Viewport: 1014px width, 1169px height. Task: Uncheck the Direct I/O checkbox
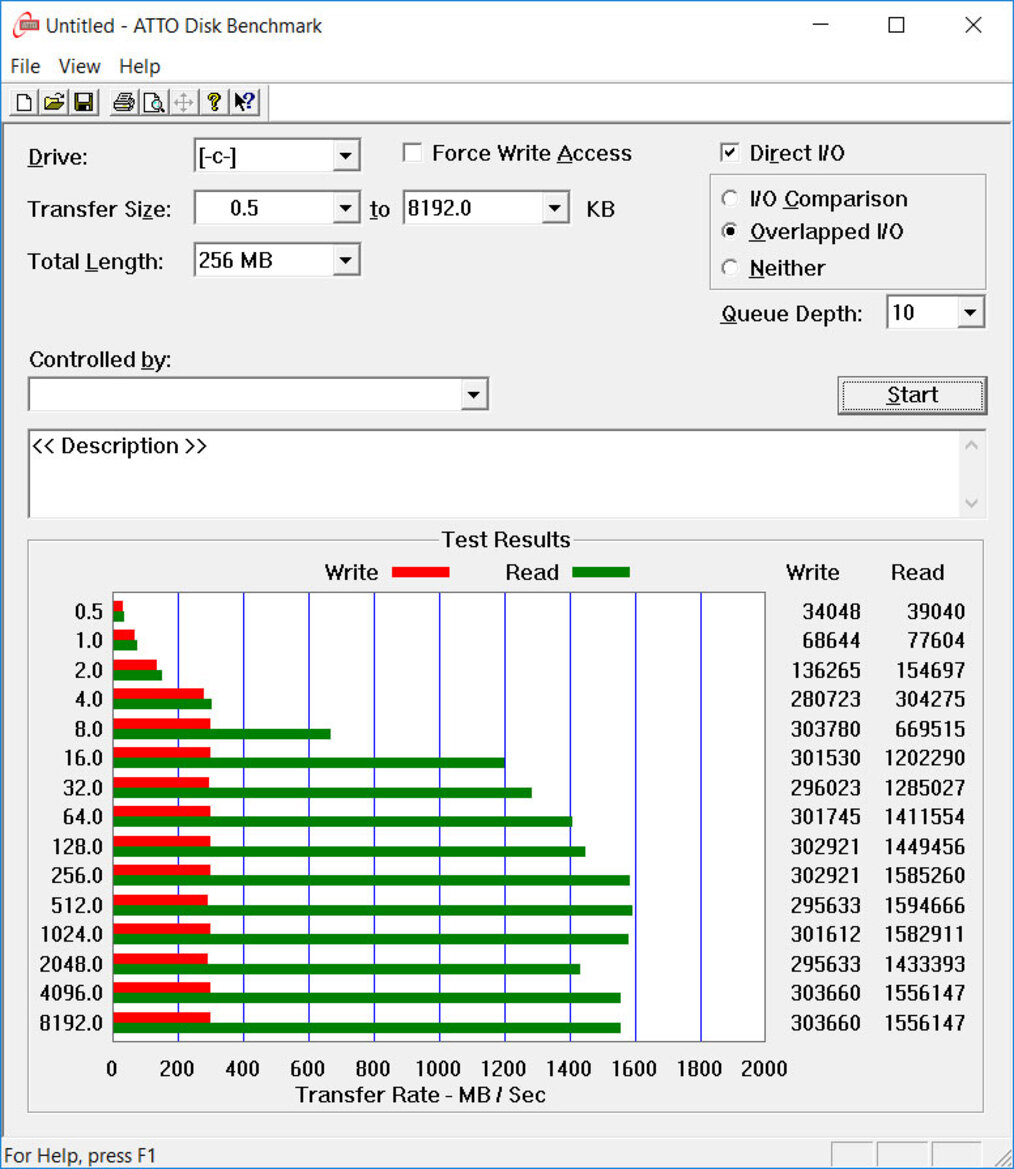(730, 153)
